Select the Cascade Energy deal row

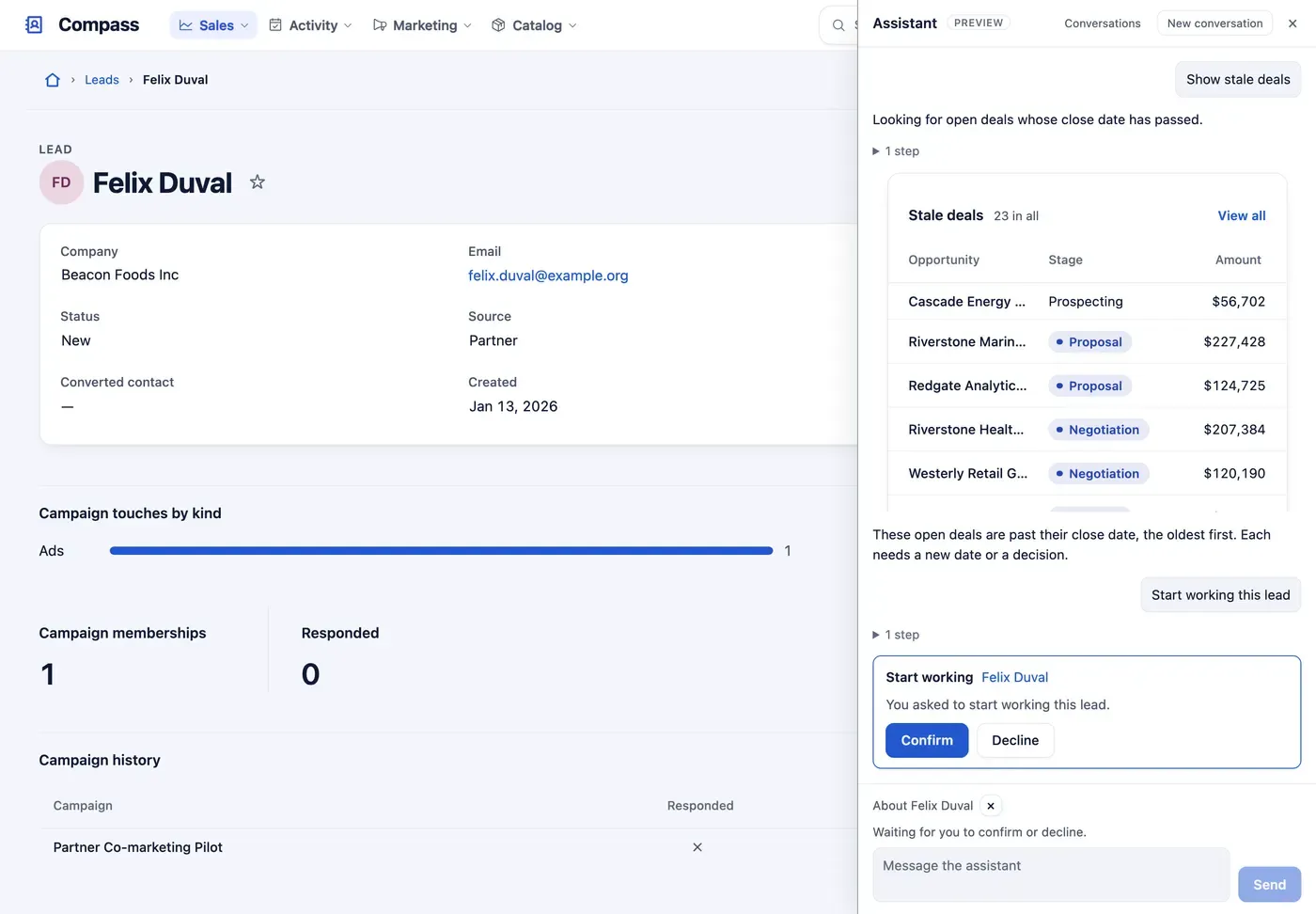point(1087,302)
